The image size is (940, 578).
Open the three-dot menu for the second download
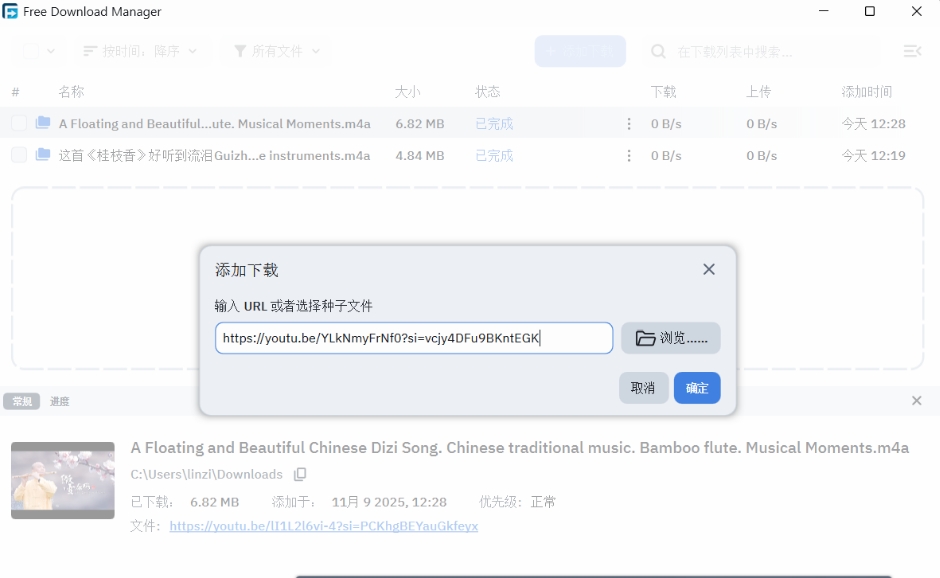pos(629,155)
